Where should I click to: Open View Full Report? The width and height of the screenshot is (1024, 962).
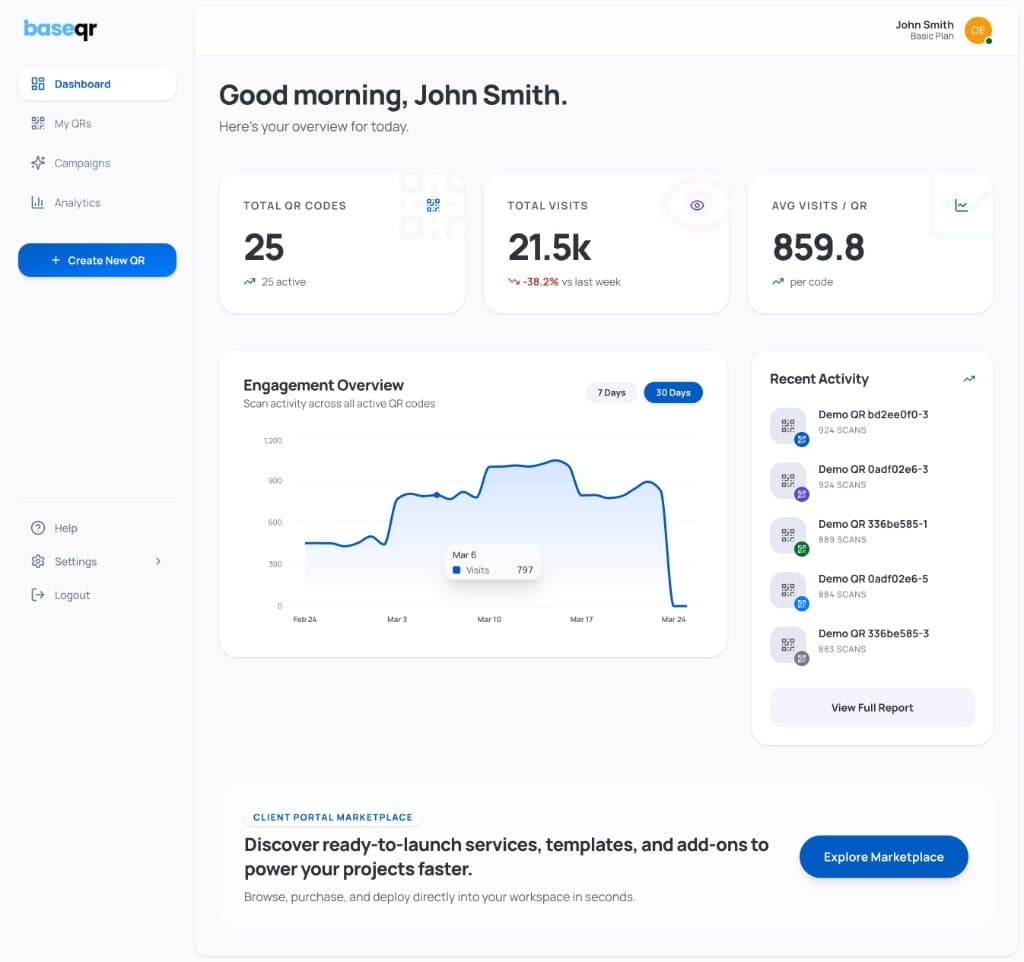pos(871,707)
